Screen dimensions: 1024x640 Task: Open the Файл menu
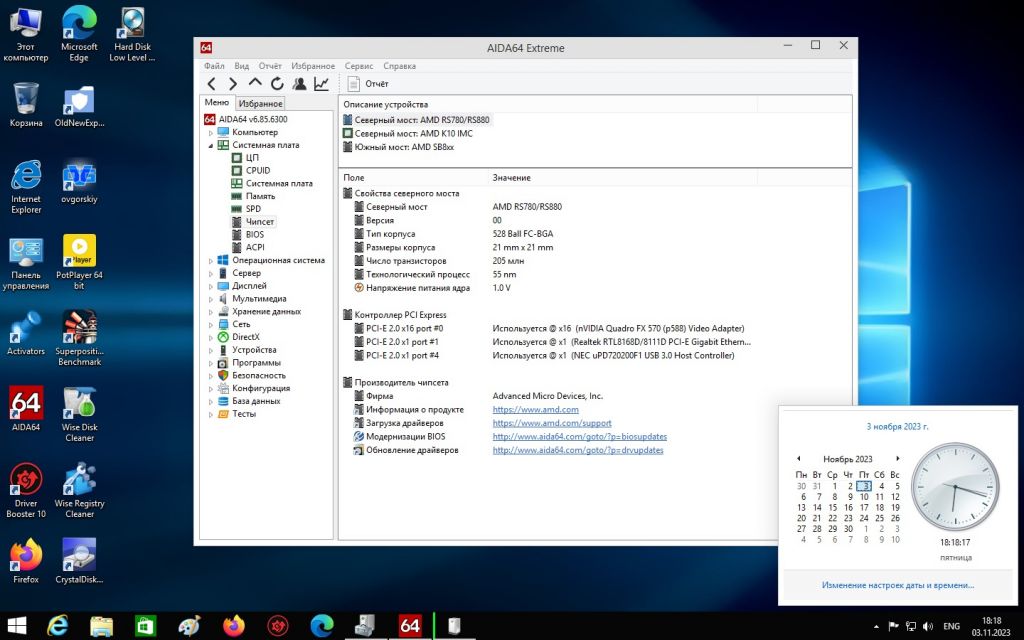(x=214, y=66)
